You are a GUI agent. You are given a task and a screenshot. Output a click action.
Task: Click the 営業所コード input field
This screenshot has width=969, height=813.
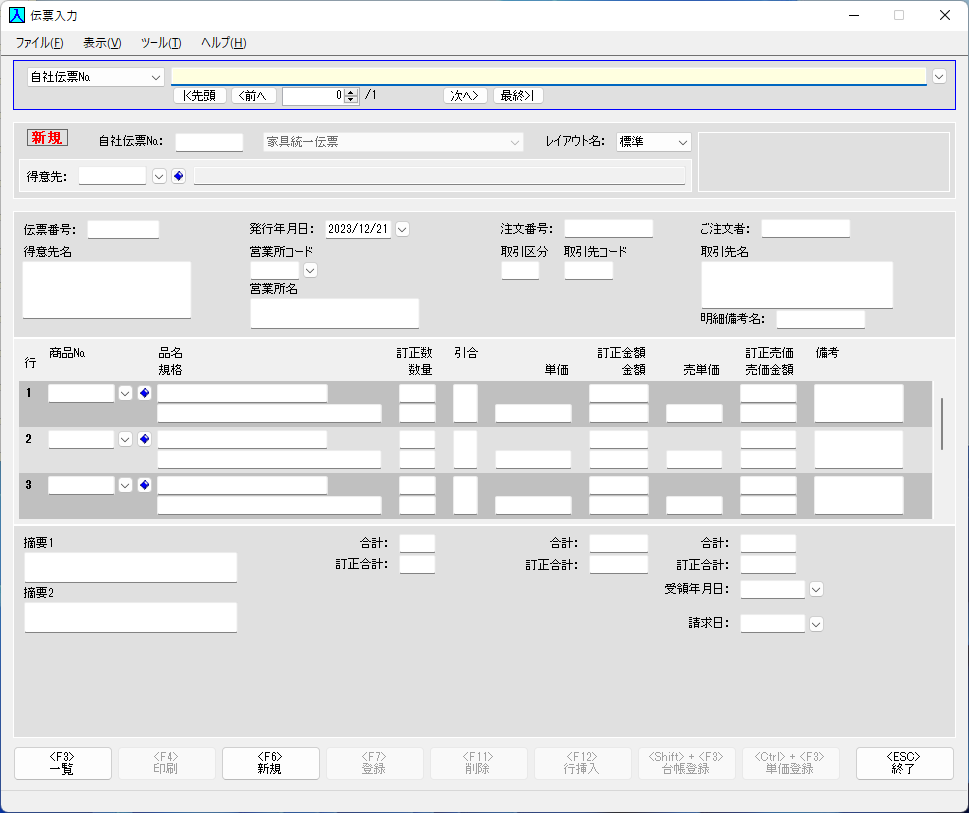tap(275, 271)
